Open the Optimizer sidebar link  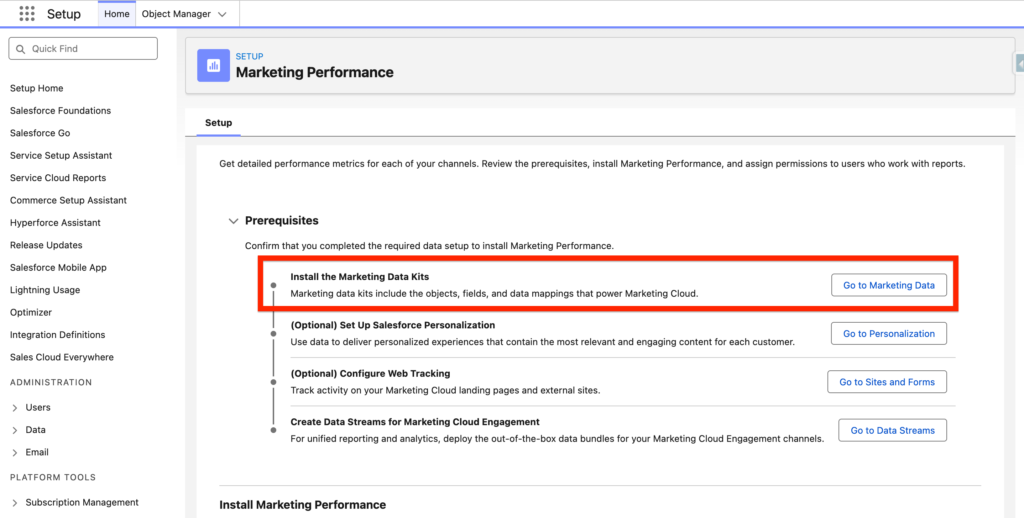pos(32,313)
